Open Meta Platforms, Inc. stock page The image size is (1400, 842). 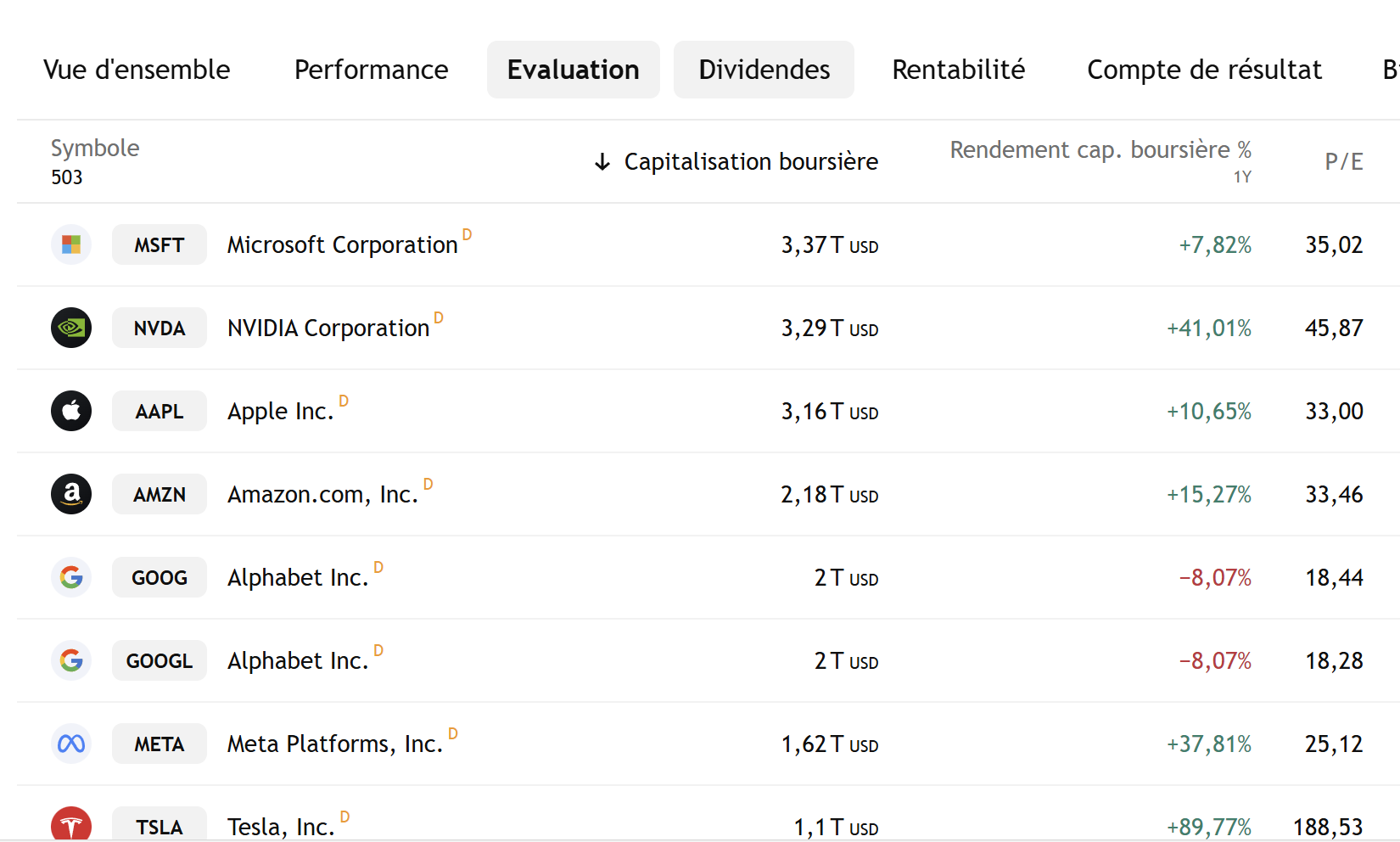pyautogui.click(x=335, y=744)
